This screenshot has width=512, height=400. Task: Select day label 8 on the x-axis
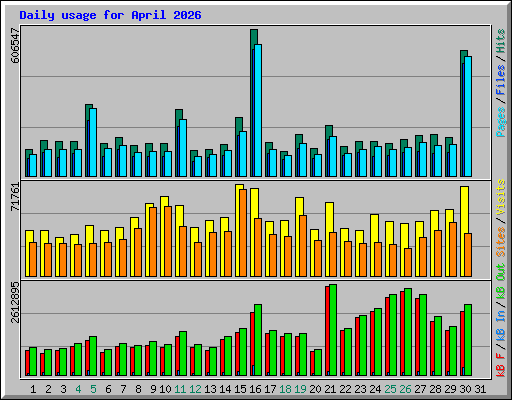138,389
